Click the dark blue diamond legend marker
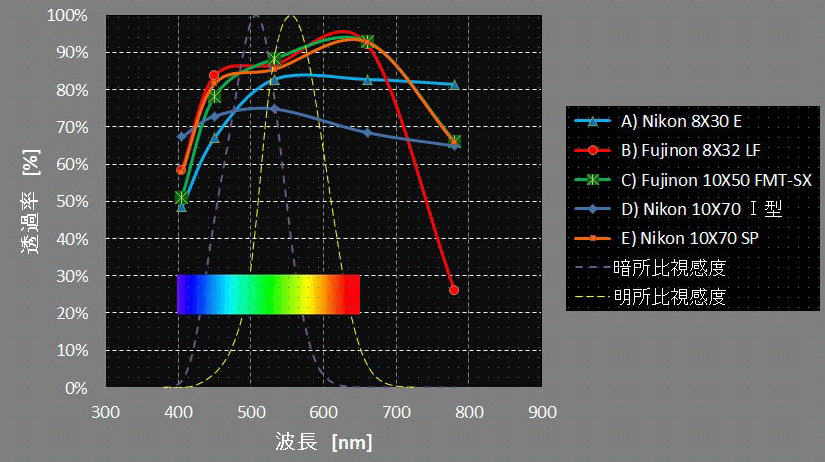The image size is (825, 462). coord(593,209)
